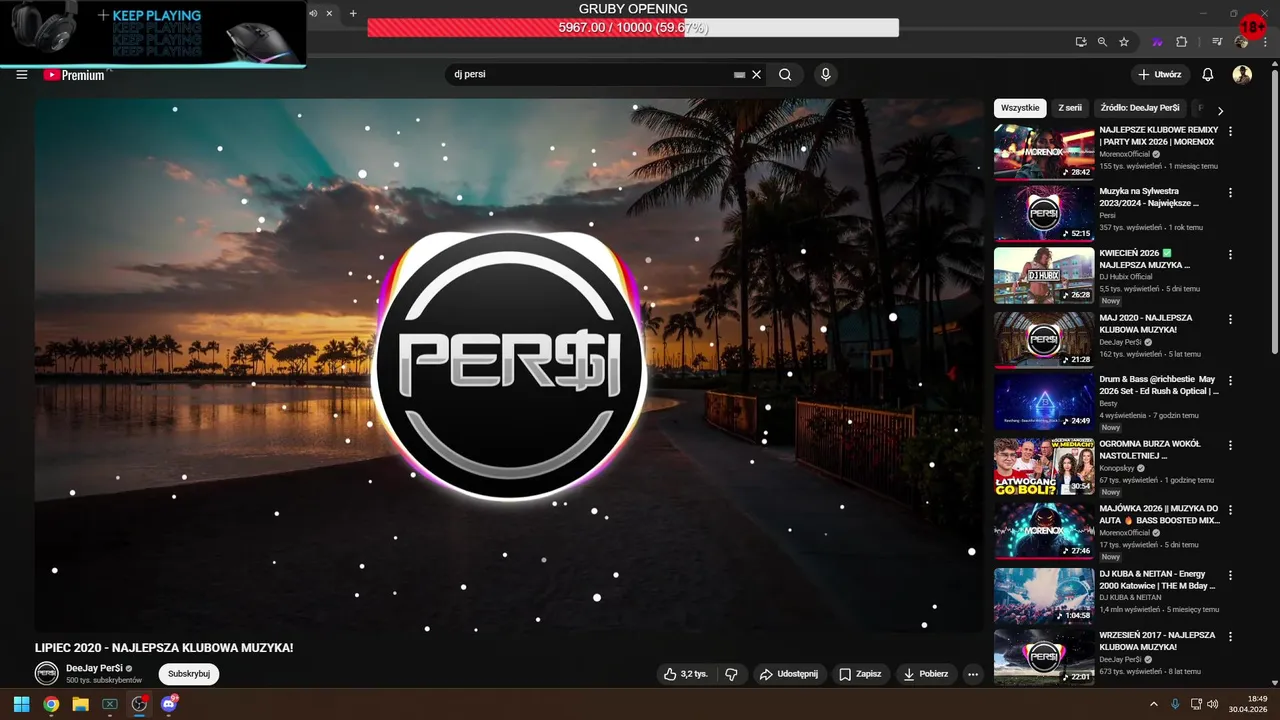The height and width of the screenshot is (720, 1280).
Task: Open options for OGROMNA BURZA video
Action: pyautogui.click(x=1231, y=445)
